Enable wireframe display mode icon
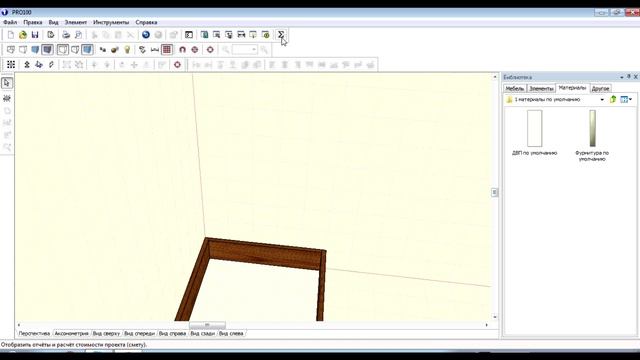 click(x=11, y=50)
